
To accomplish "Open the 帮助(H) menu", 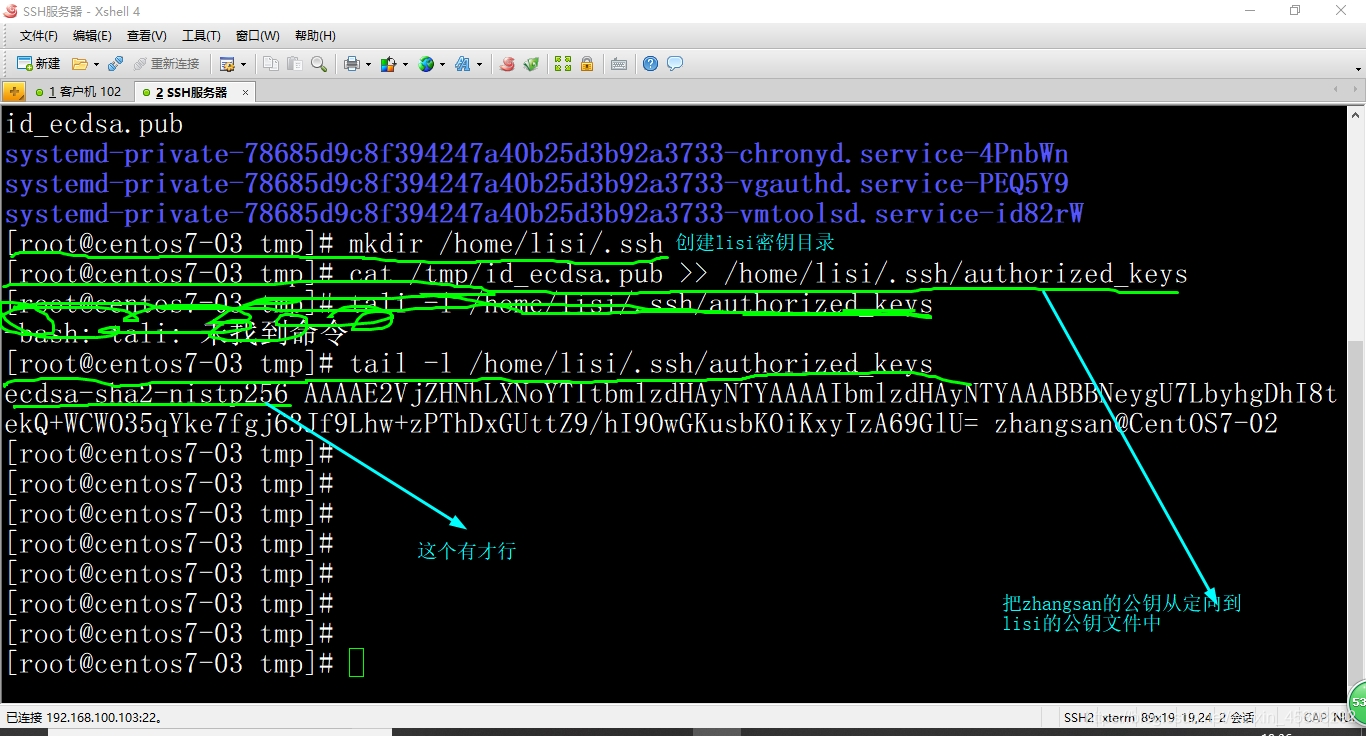I will pyautogui.click(x=315, y=36).
